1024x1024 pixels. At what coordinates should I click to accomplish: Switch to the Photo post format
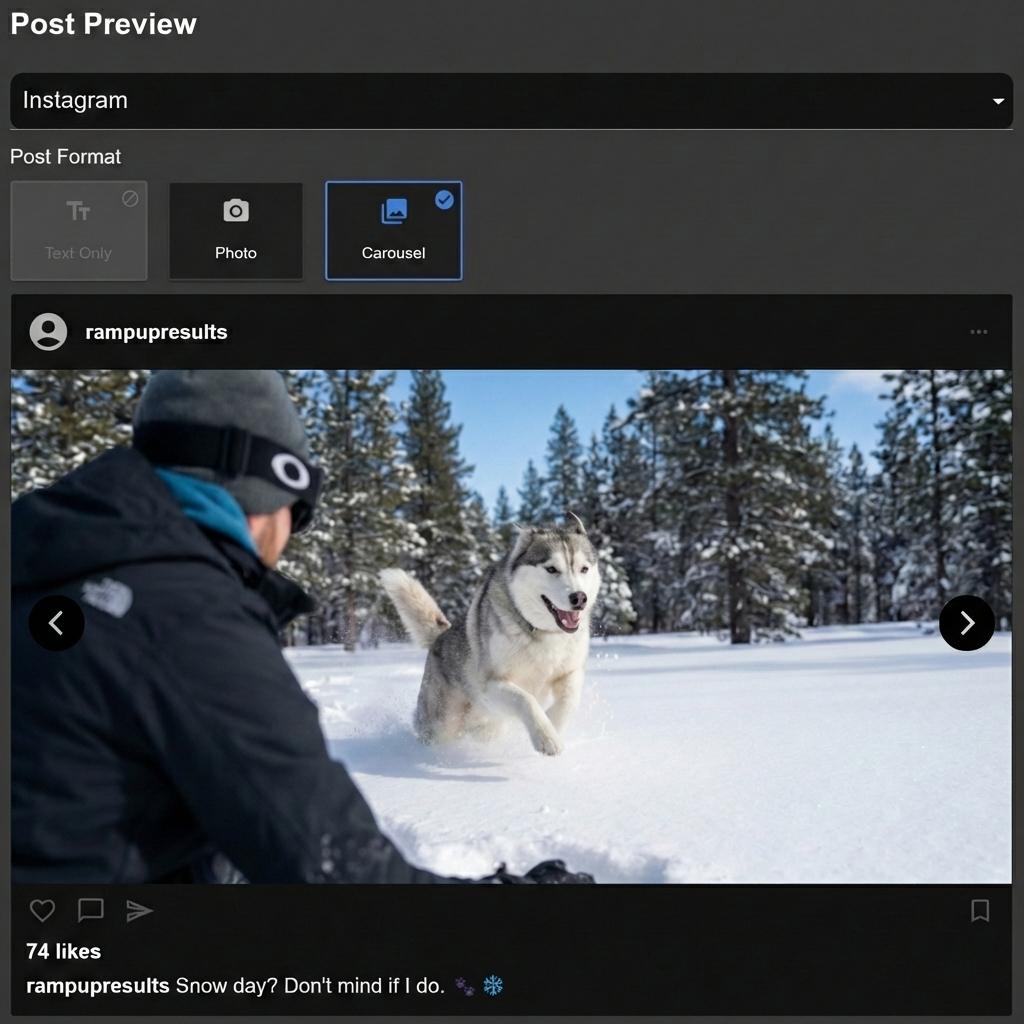(x=235, y=230)
